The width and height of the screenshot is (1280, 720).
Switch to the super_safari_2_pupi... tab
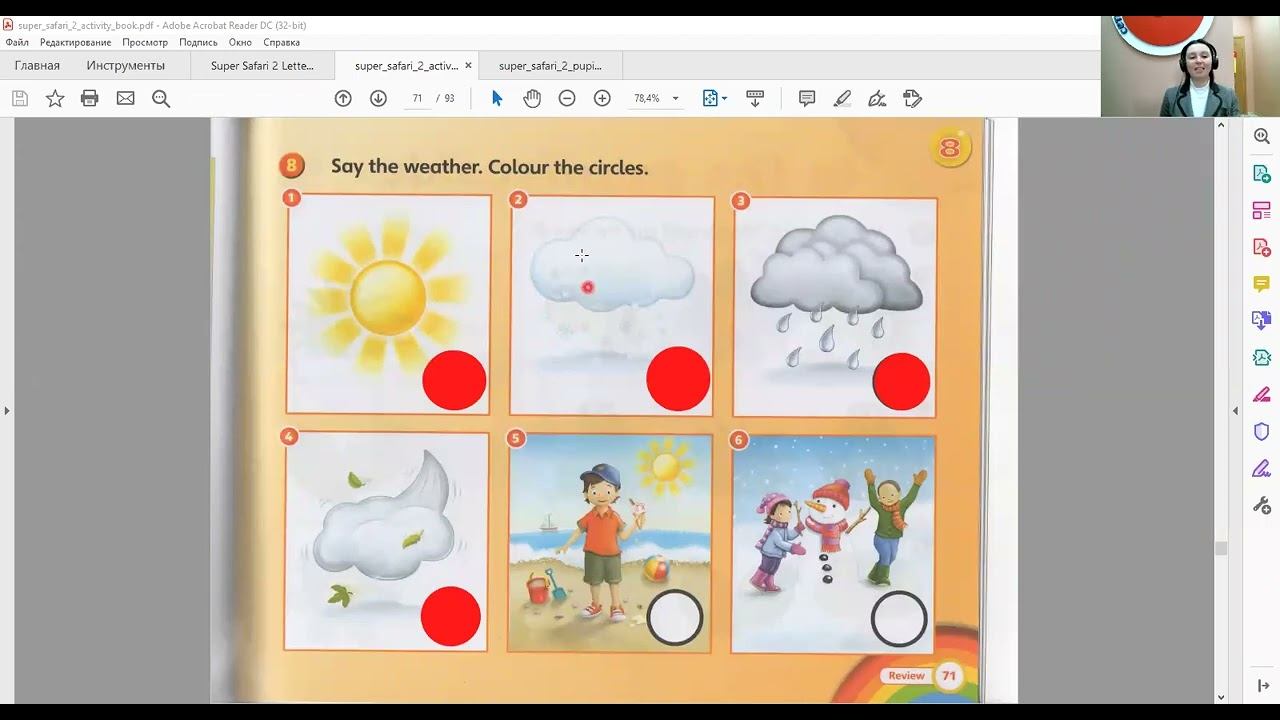point(550,65)
